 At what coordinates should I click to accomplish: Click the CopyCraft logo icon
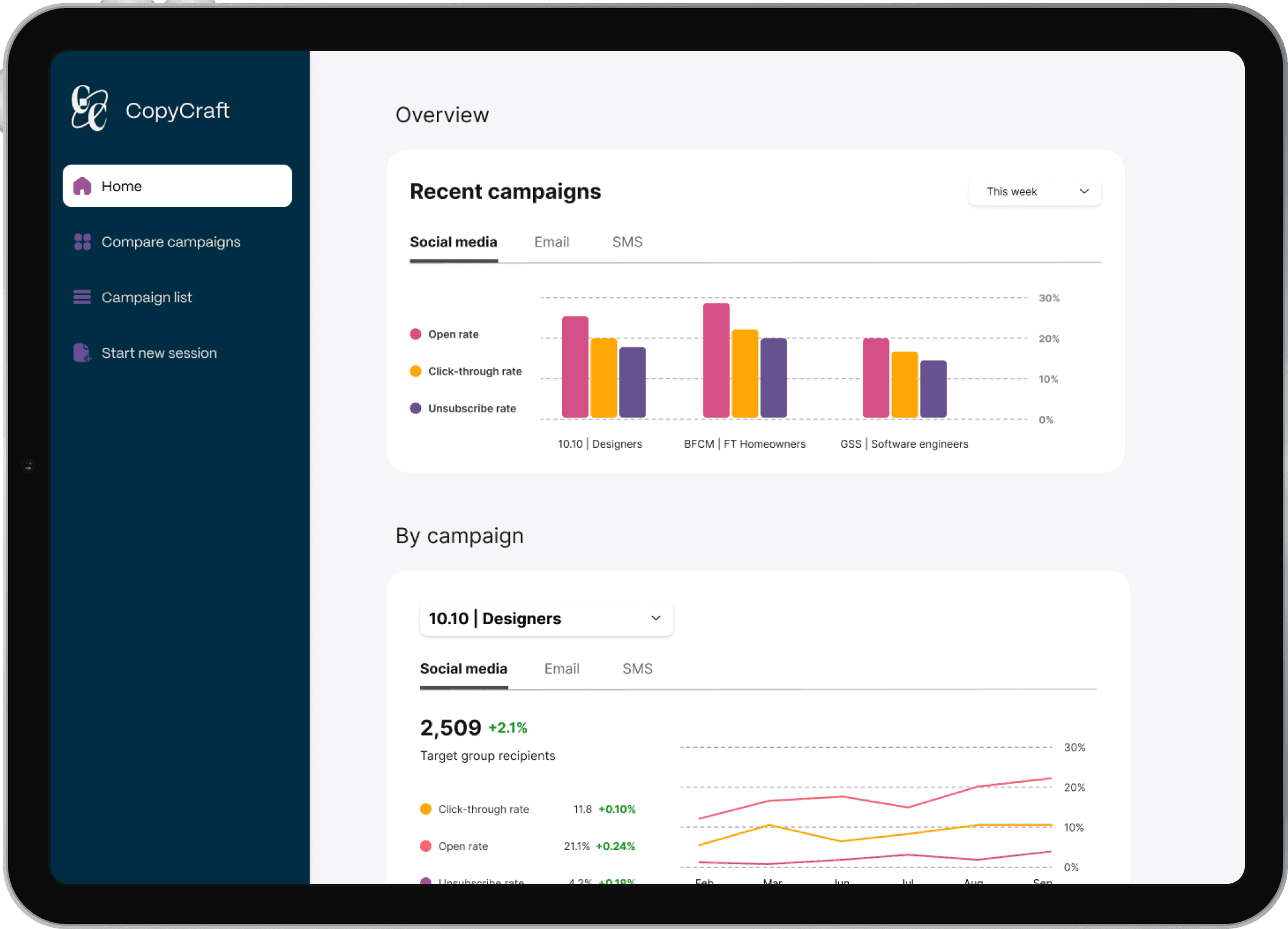(x=89, y=109)
